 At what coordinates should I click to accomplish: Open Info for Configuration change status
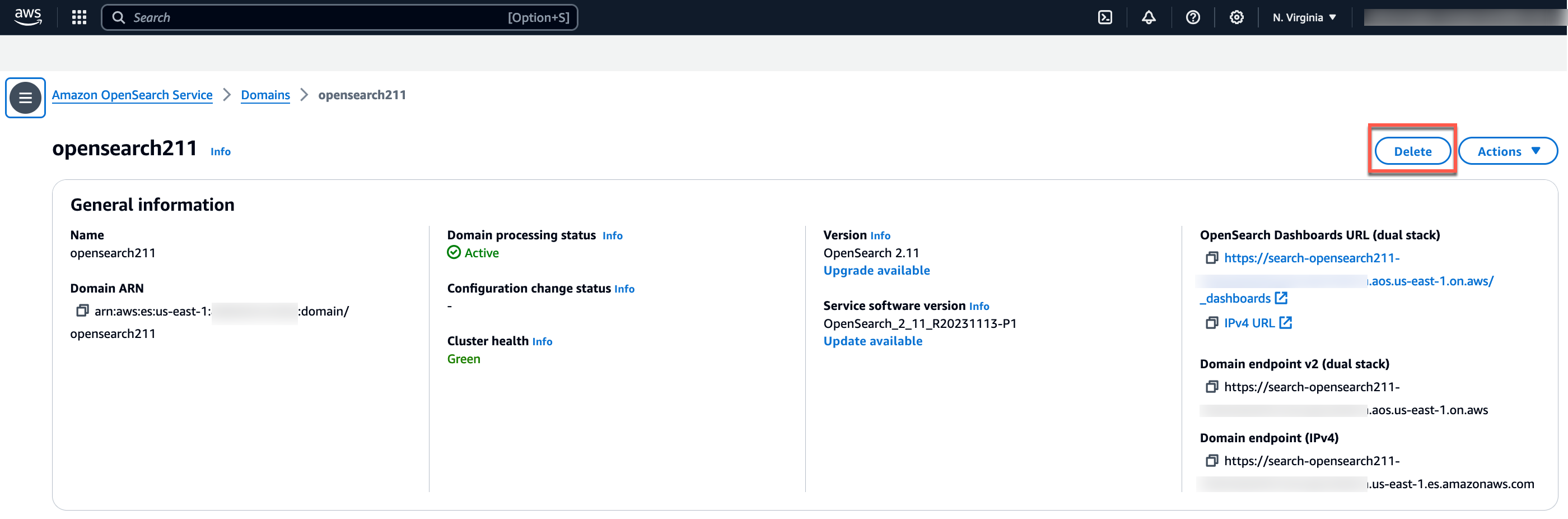pyautogui.click(x=624, y=289)
